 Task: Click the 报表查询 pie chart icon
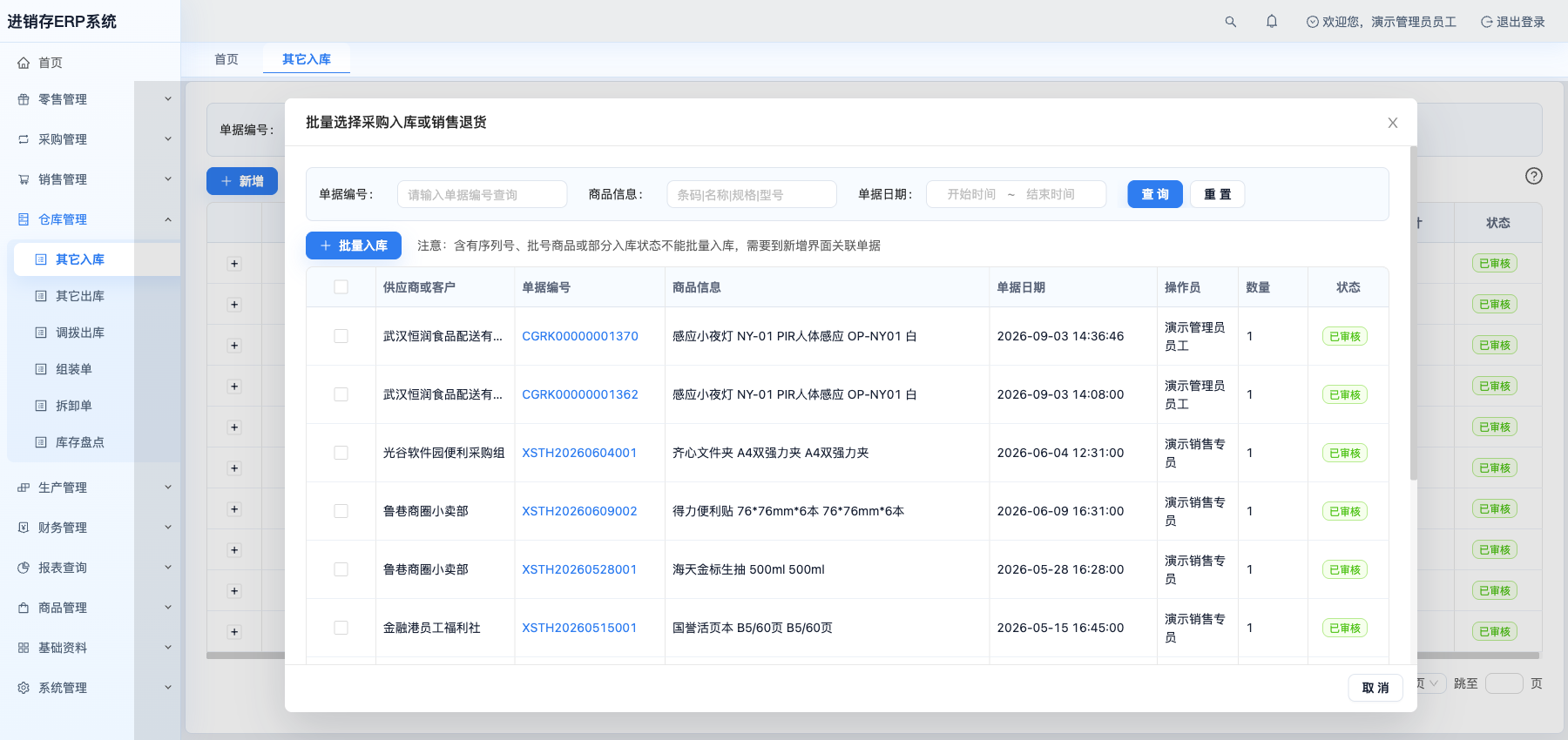24,568
